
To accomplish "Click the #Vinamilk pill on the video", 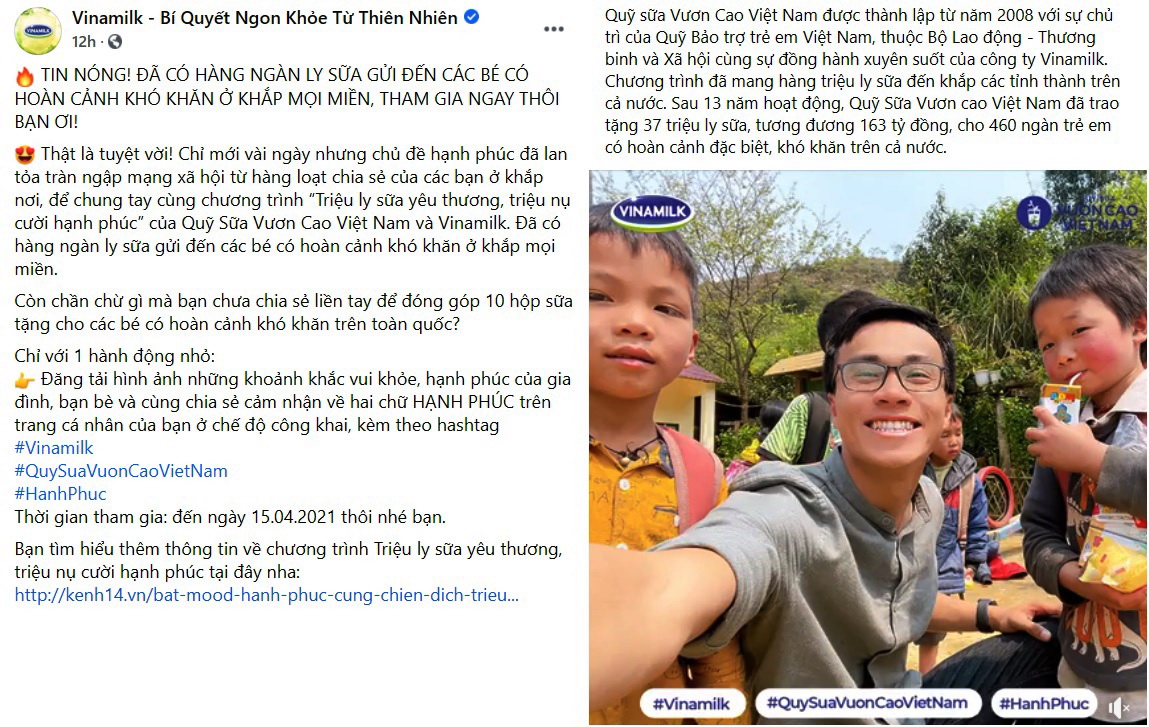I will (x=692, y=704).
